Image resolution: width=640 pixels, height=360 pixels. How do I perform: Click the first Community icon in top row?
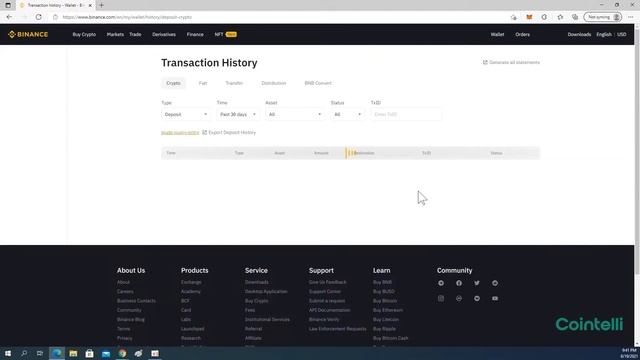click(x=441, y=283)
